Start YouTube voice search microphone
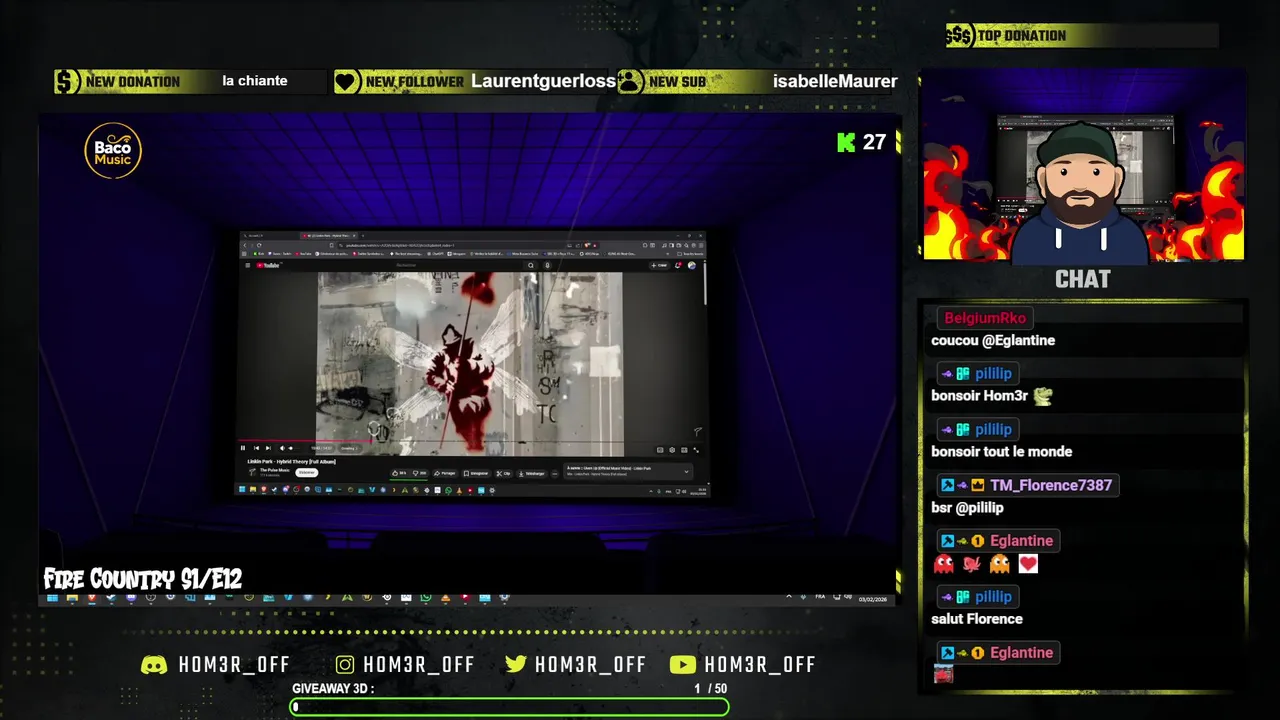Viewport: 1280px width, 720px height. point(547,265)
